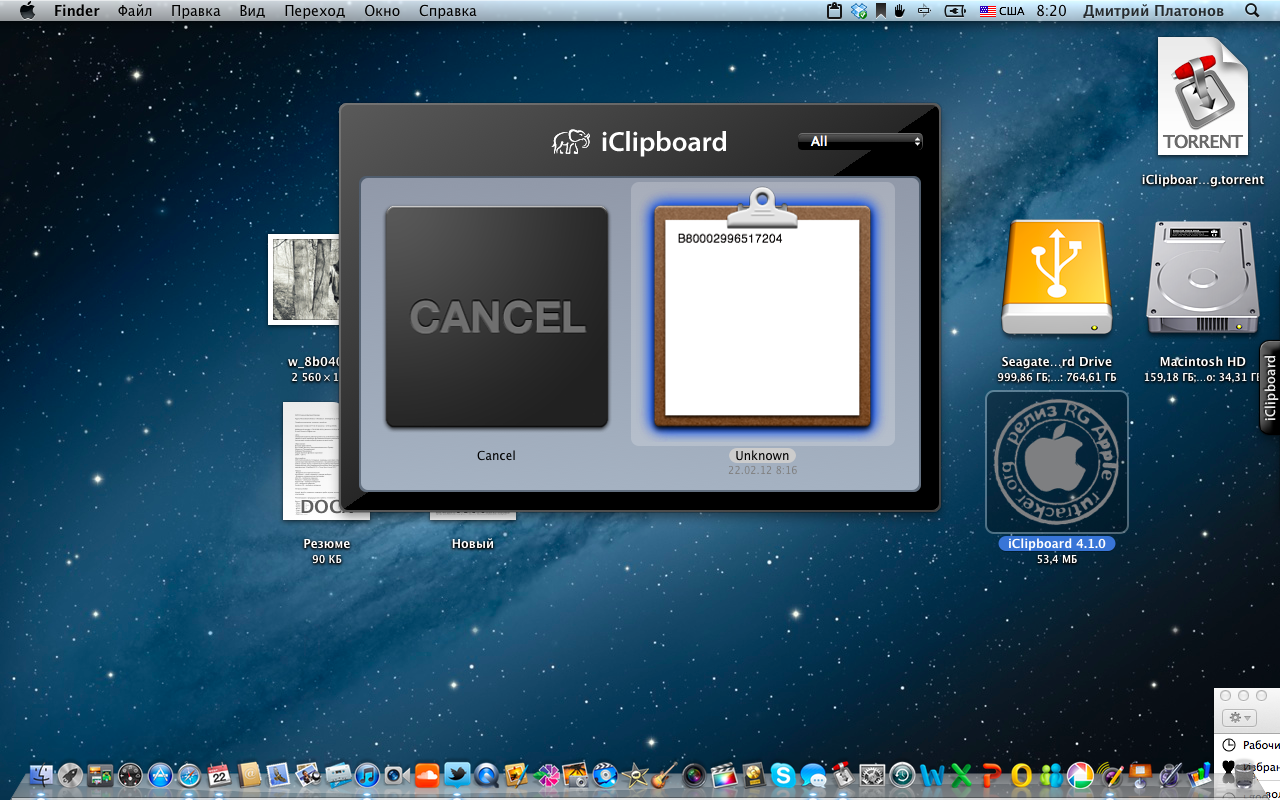Viewport: 1280px width, 800px height.
Task: Launch Microsoft PowerPoint from the Dock
Action: (x=991, y=775)
